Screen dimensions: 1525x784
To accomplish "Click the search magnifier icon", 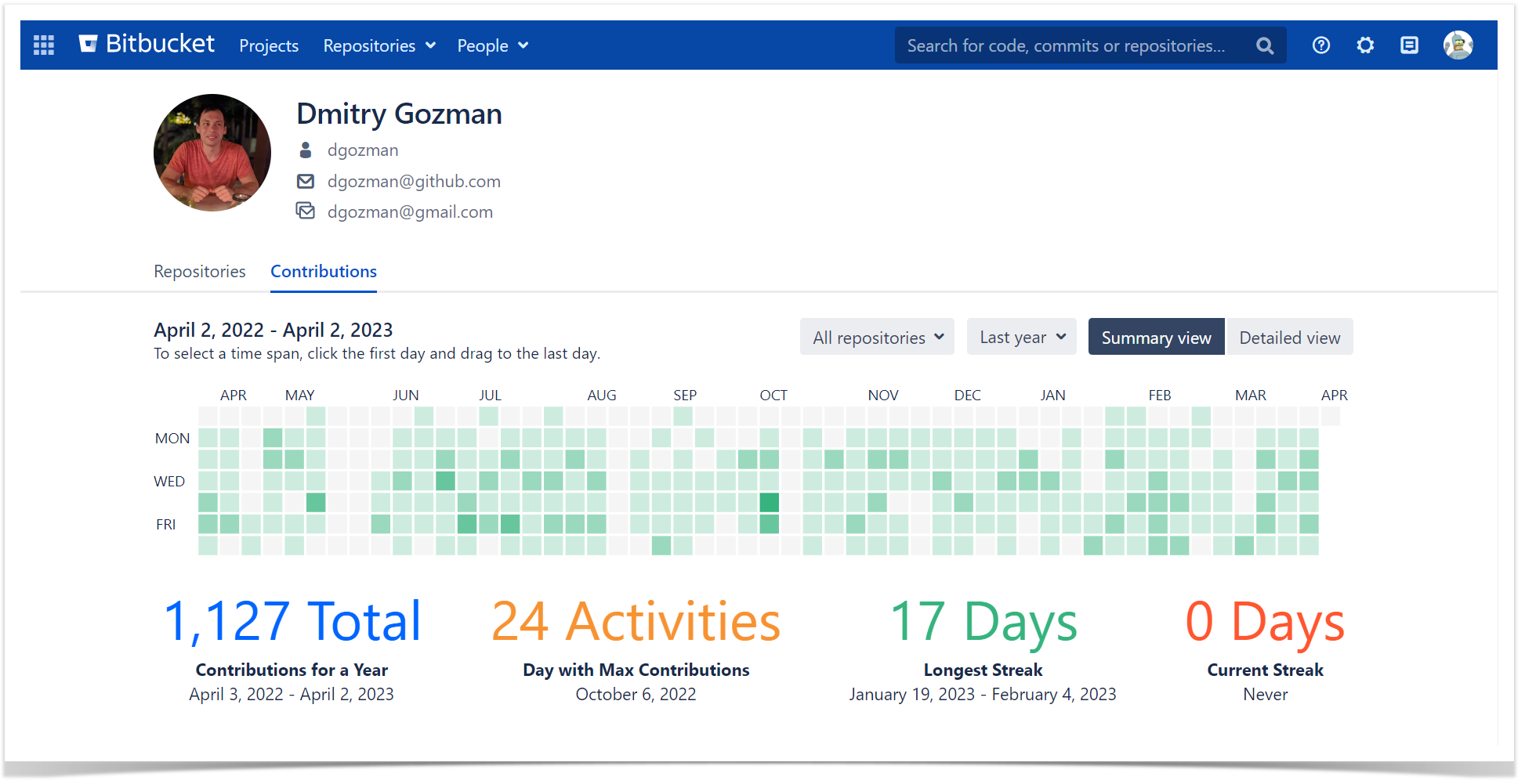I will pos(1265,46).
